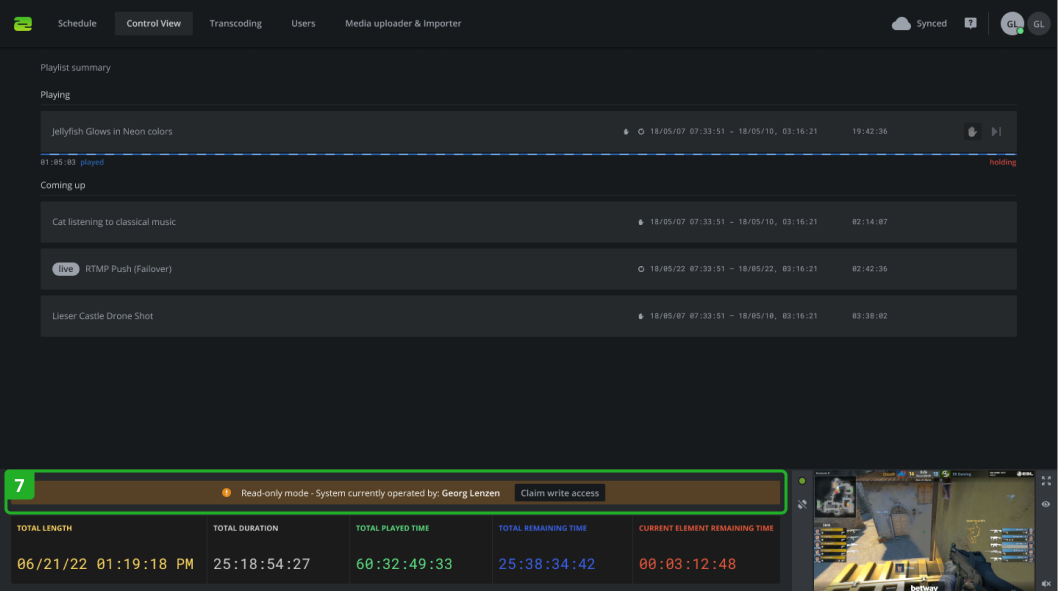Click the orange warning icon in read-only banner
Screen dimensions: 1058x591
pyautogui.click(x=227, y=493)
